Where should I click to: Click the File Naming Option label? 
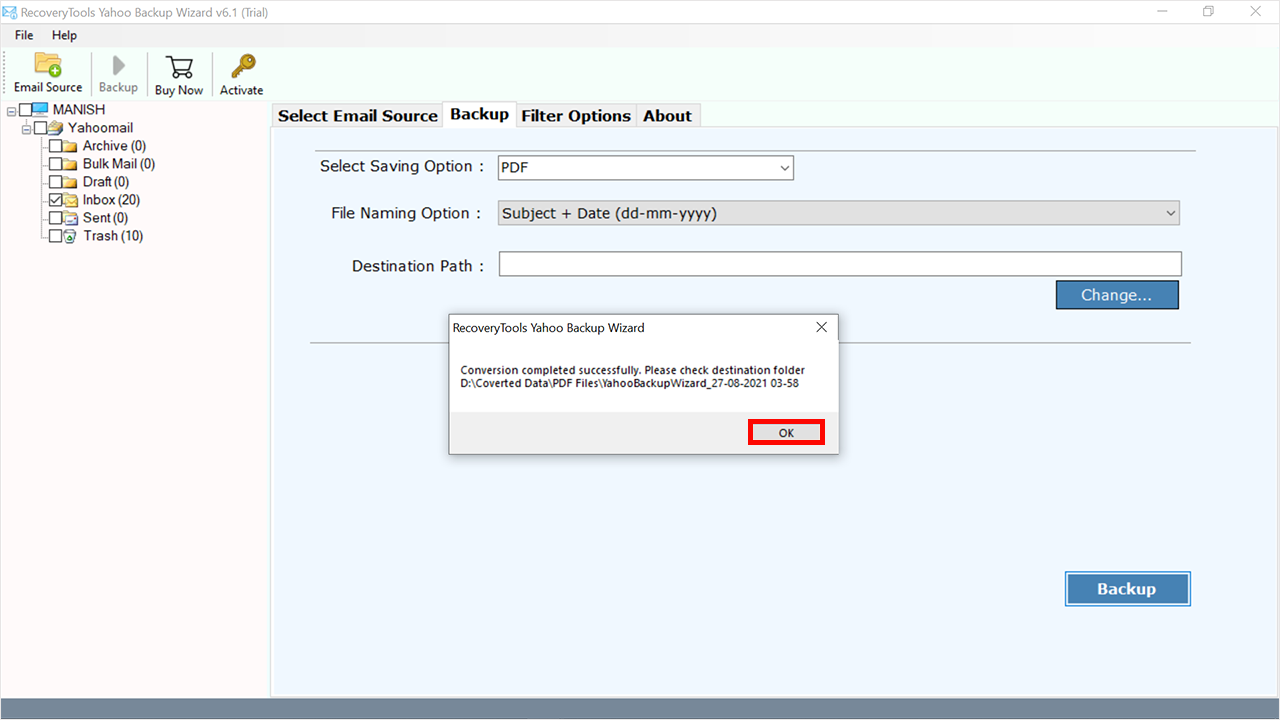(408, 213)
